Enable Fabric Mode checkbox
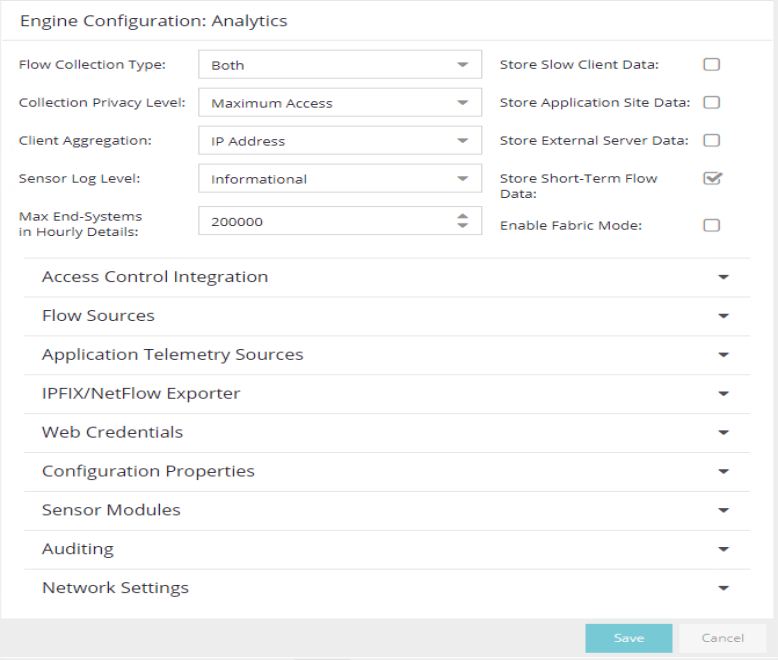This screenshot has width=778, height=660. [711, 225]
